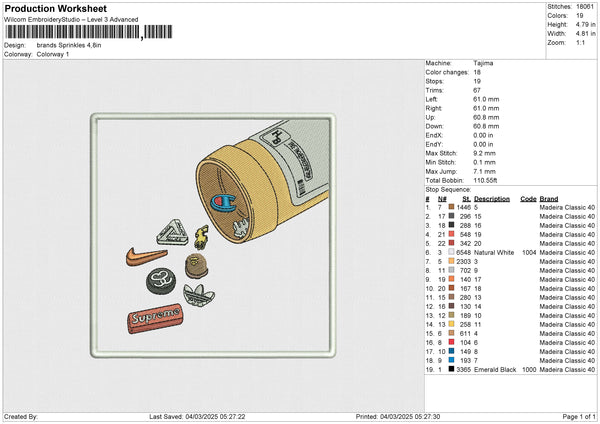Click the 'Colorway 1' value

point(53,54)
